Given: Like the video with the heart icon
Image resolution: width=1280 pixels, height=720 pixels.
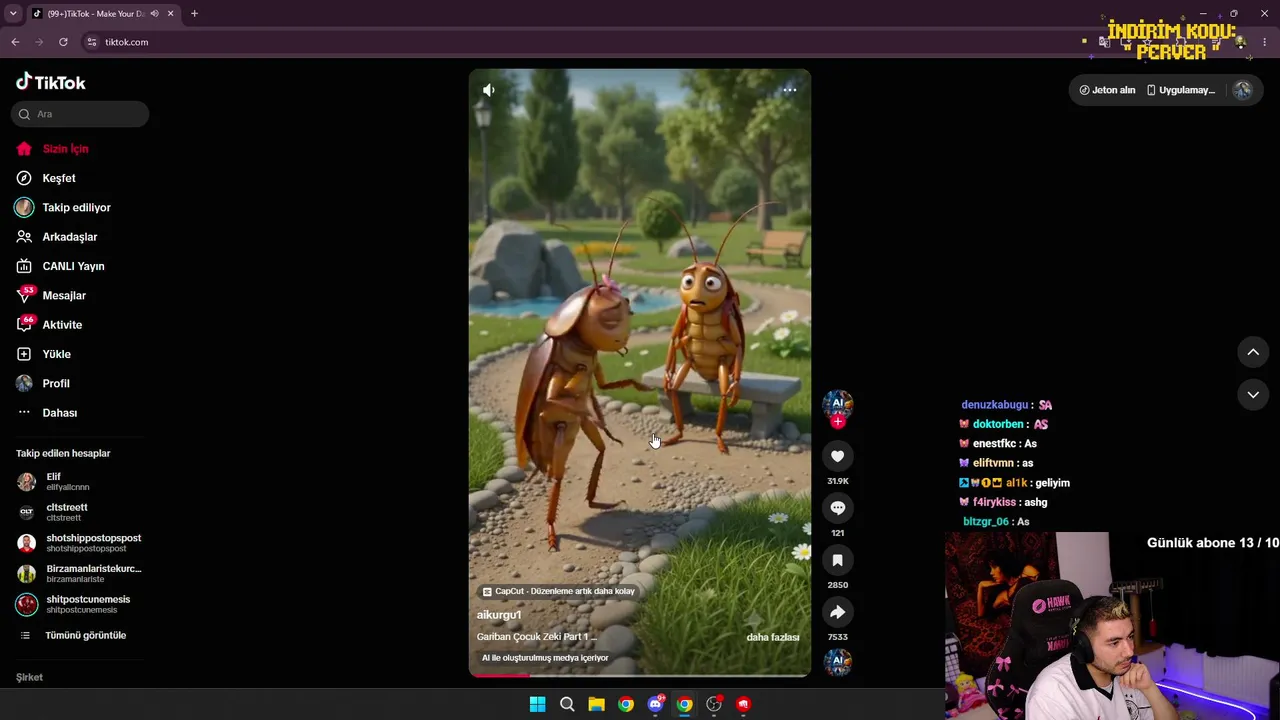Looking at the screenshot, I should pyautogui.click(x=838, y=456).
